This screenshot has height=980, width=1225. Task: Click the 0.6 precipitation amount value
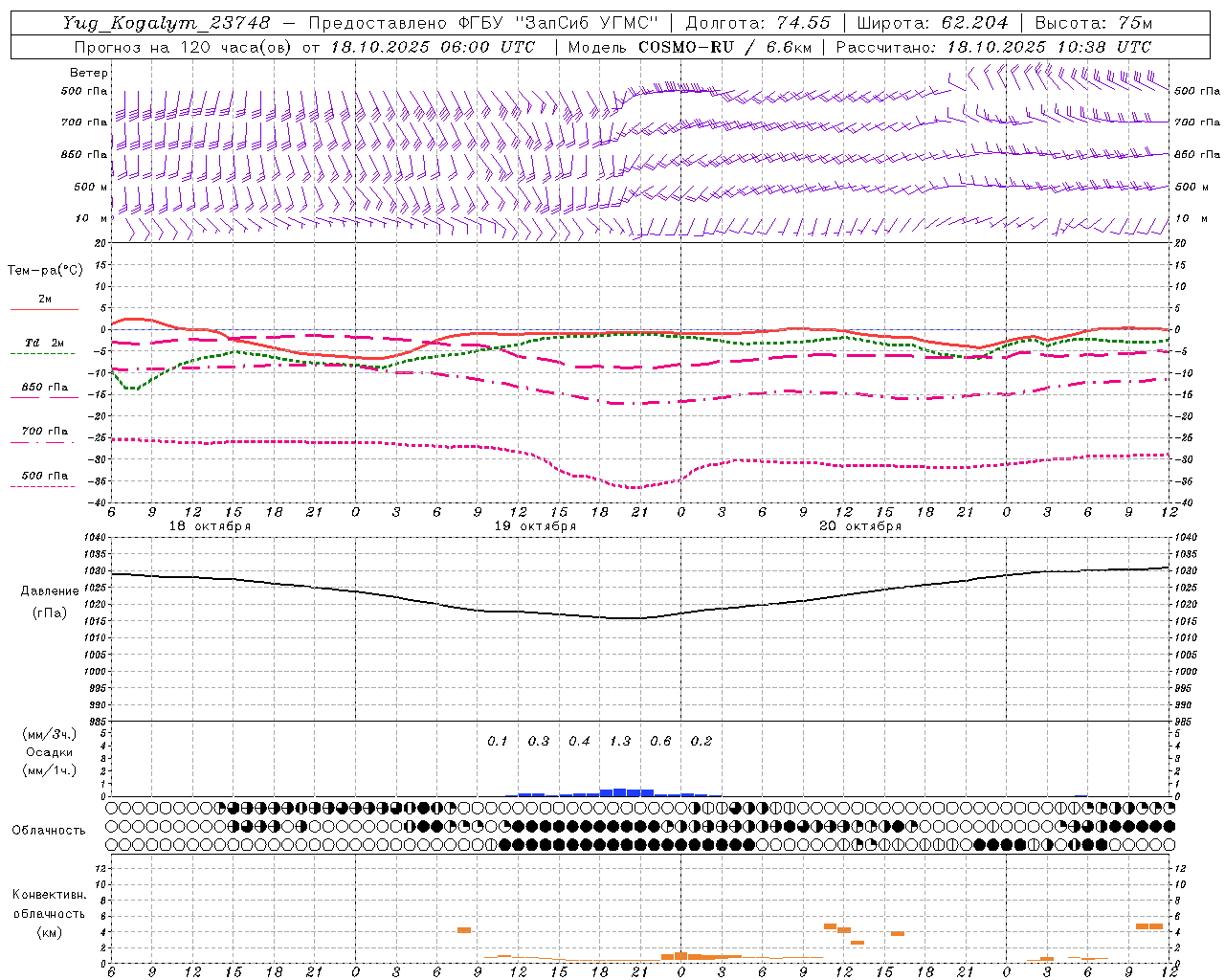click(x=660, y=742)
